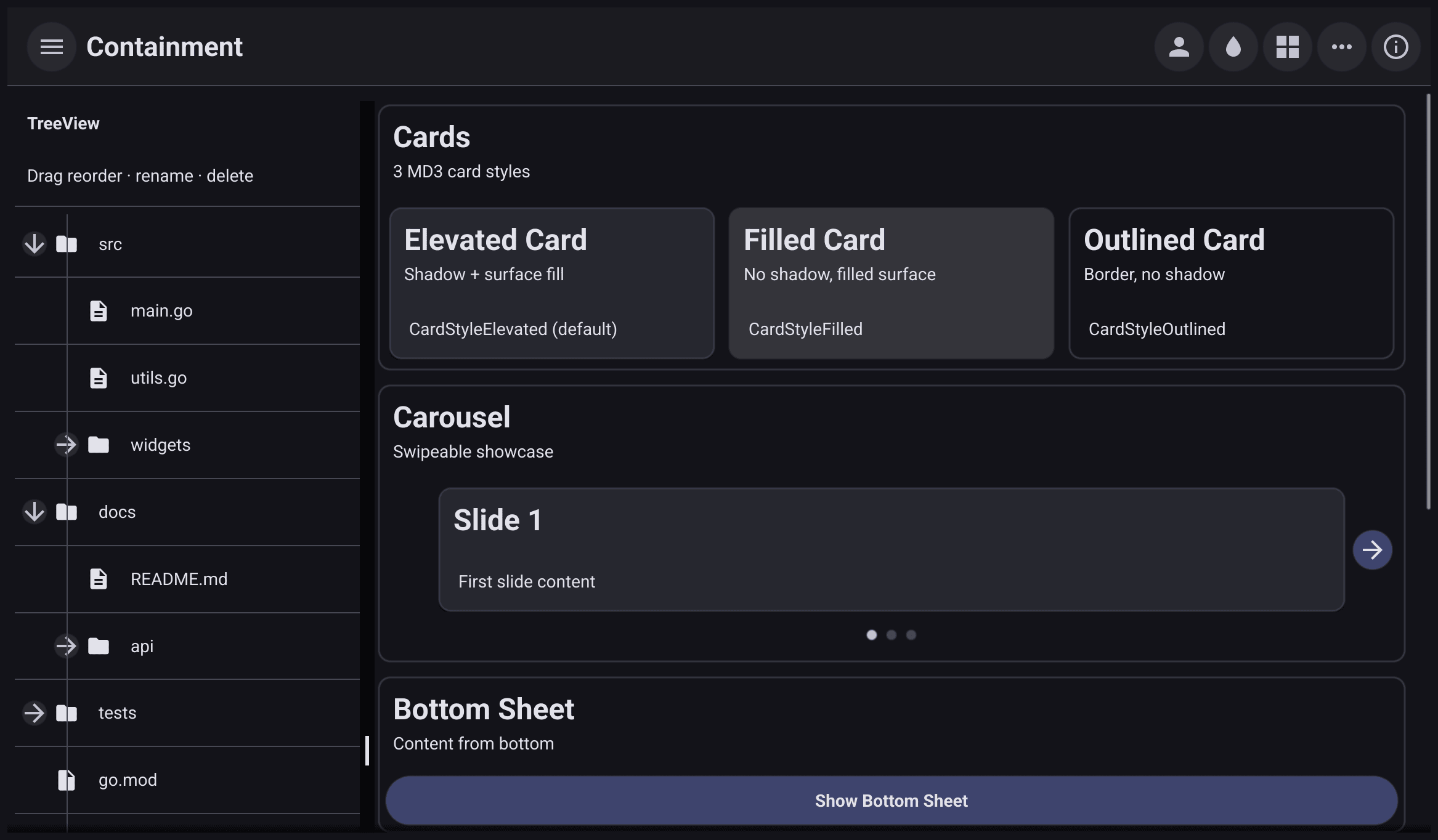The height and width of the screenshot is (840, 1438).
Task: Click 'First slide content' text
Action: [x=527, y=581]
